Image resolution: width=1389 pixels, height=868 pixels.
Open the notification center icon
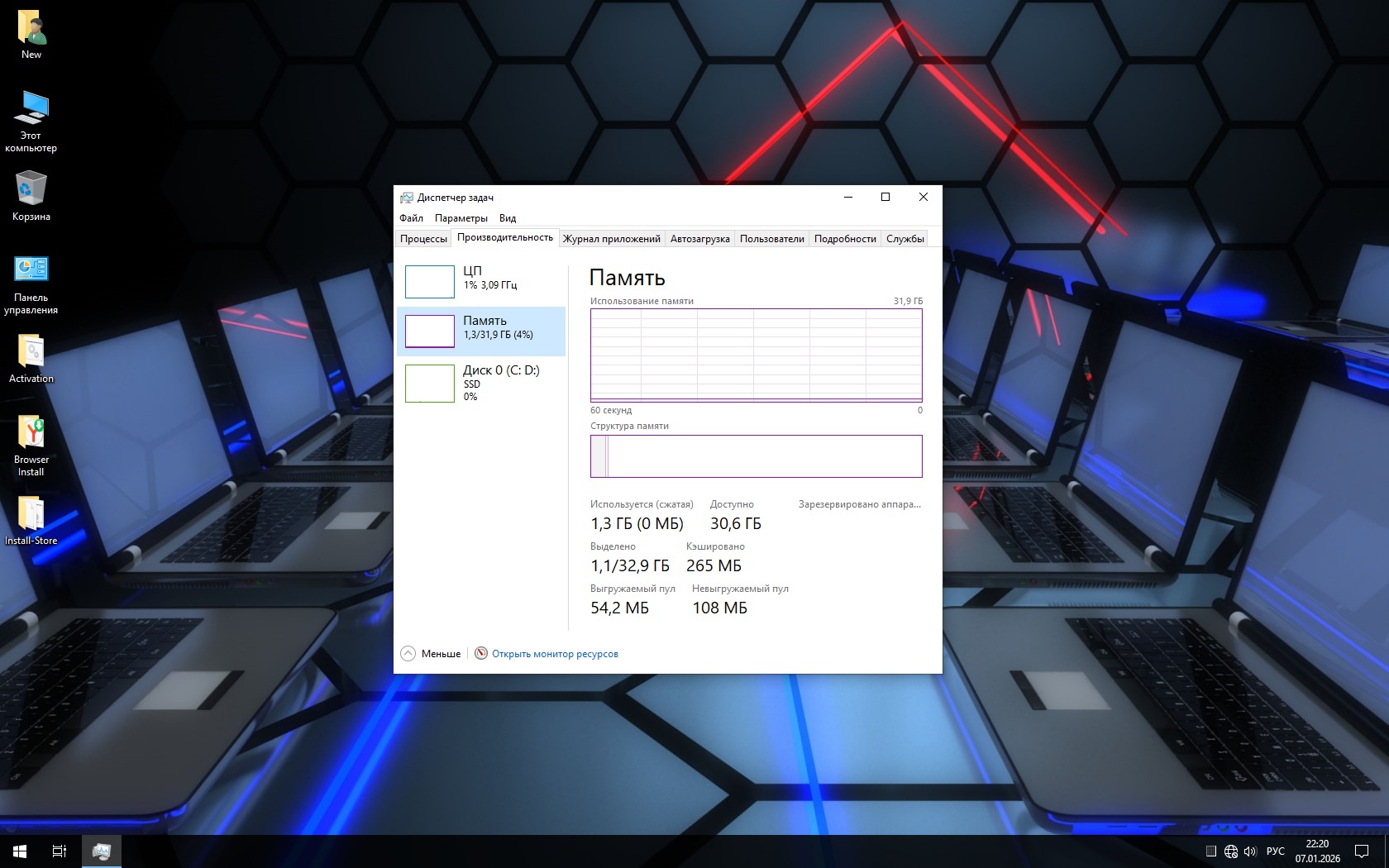1362,851
